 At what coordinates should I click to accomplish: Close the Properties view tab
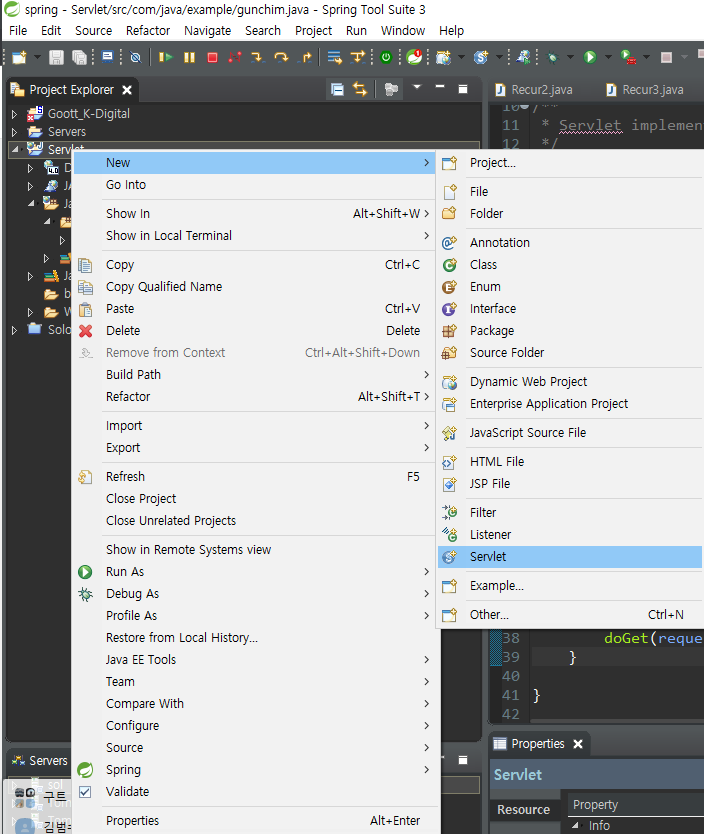click(x=578, y=744)
